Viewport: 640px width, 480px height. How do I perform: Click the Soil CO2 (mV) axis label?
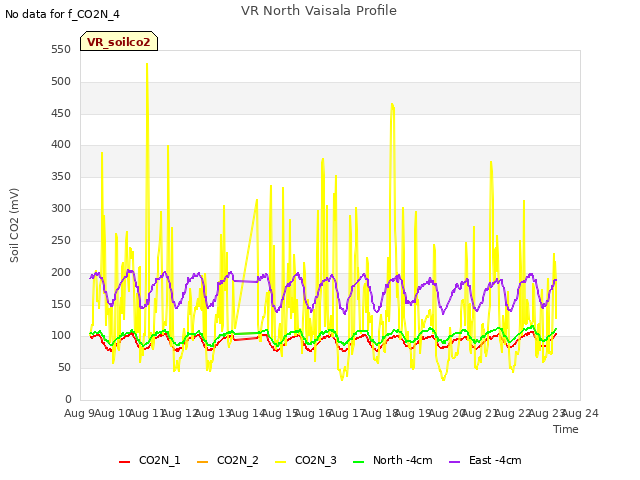coord(14,225)
